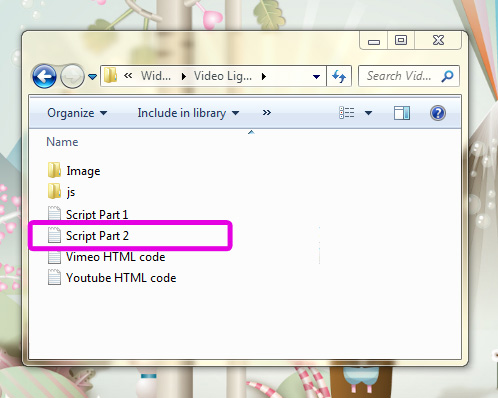Toggle the preview pane icon

coord(402,113)
